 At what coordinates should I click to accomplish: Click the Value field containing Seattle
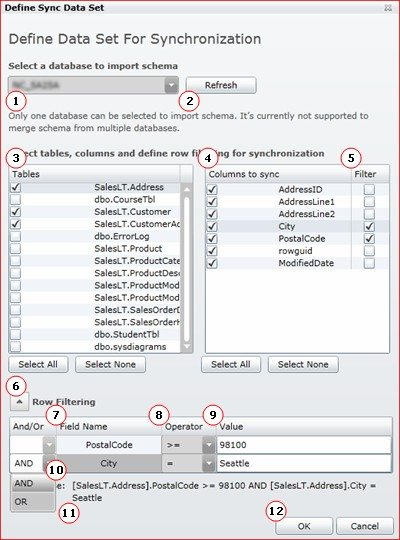click(304, 464)
